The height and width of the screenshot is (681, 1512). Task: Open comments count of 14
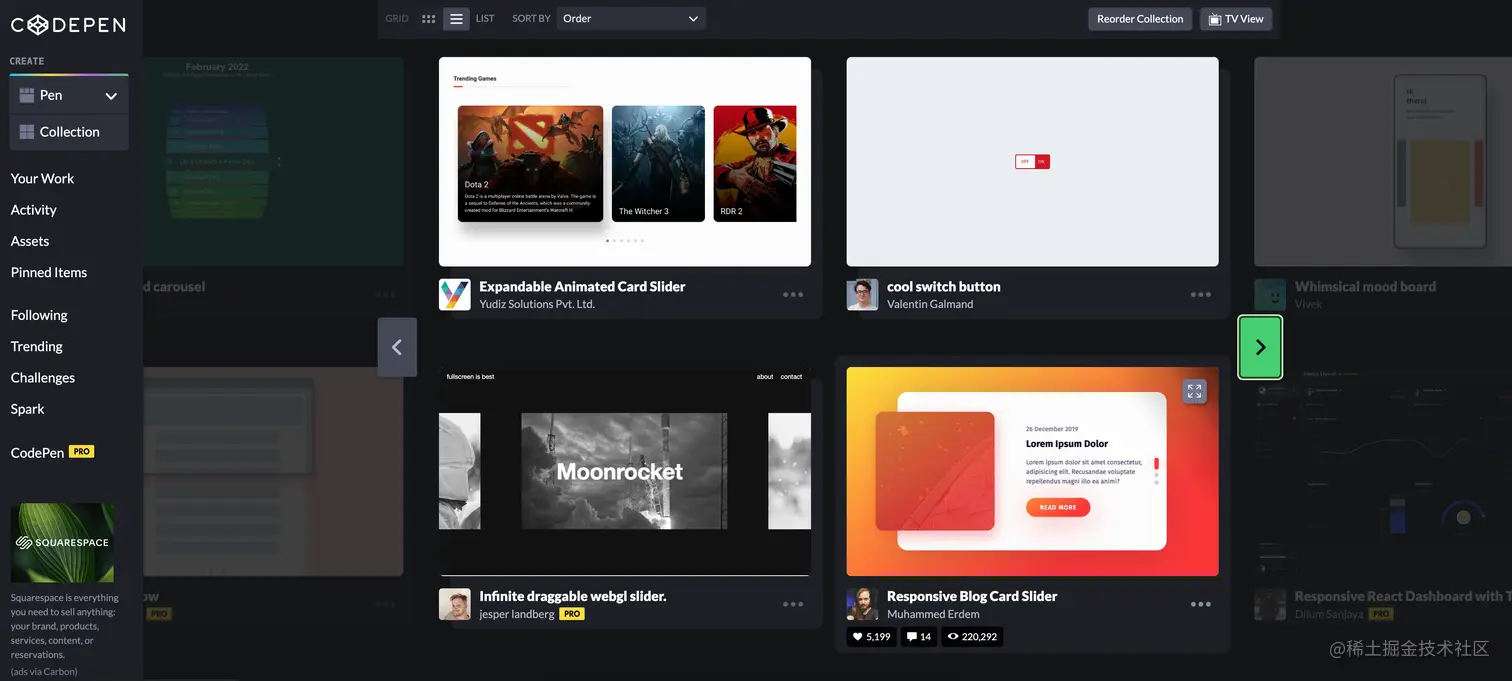pos(919,636)
